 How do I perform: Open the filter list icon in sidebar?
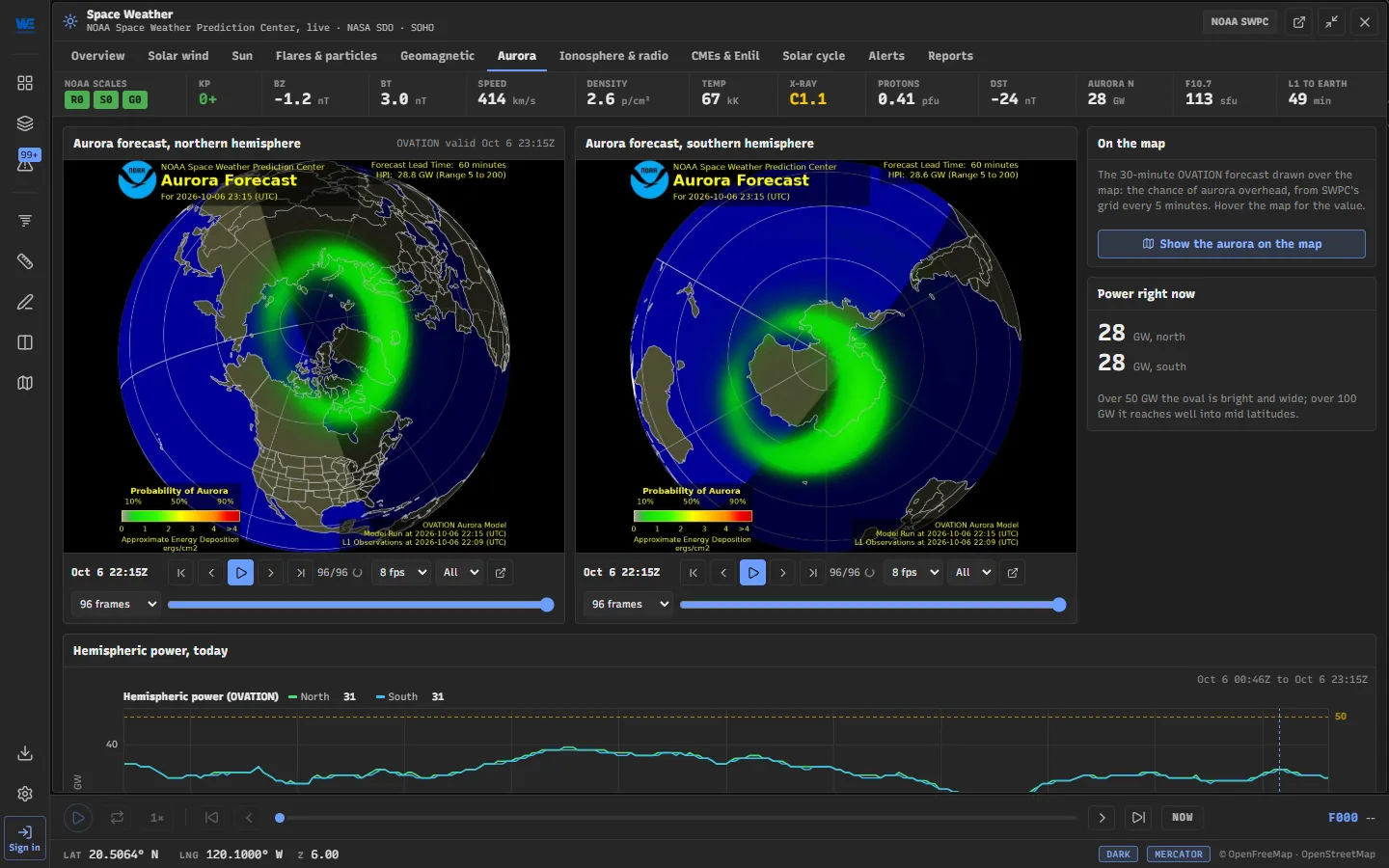[x=25, y=221]
